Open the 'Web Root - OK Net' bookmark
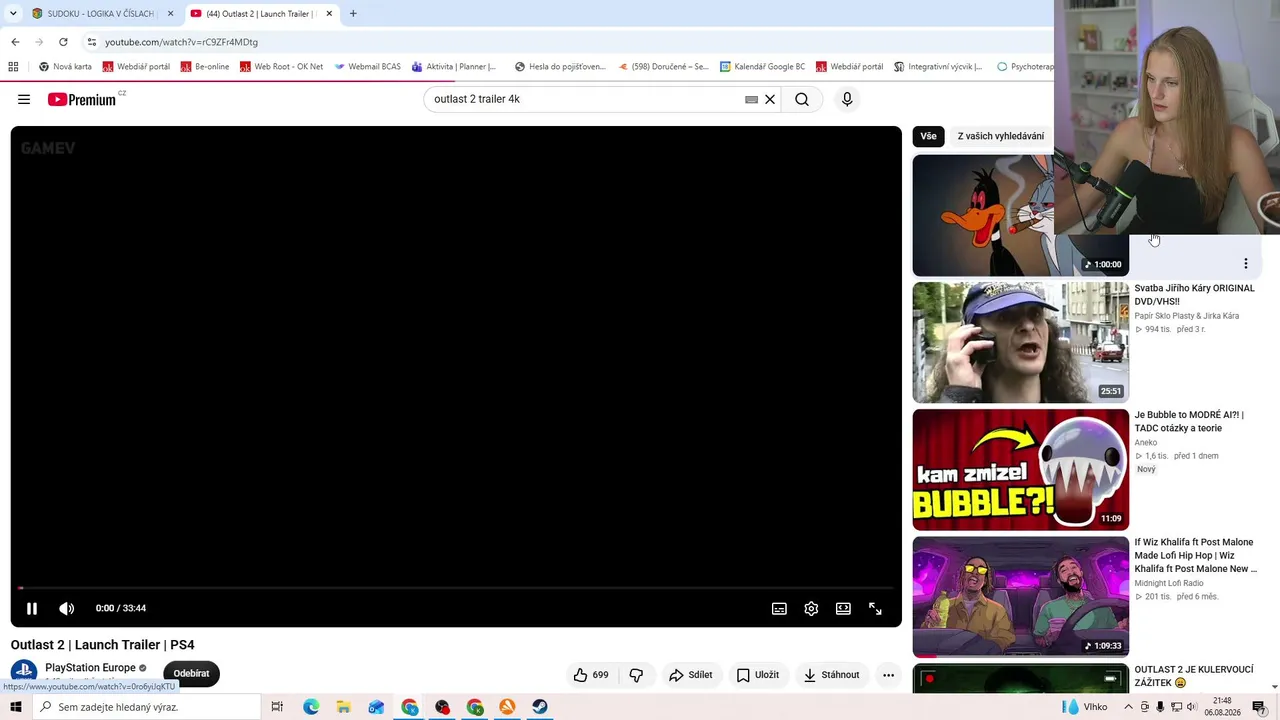The height and width of the screenshot is (720, 1280). tap(282, 67)
